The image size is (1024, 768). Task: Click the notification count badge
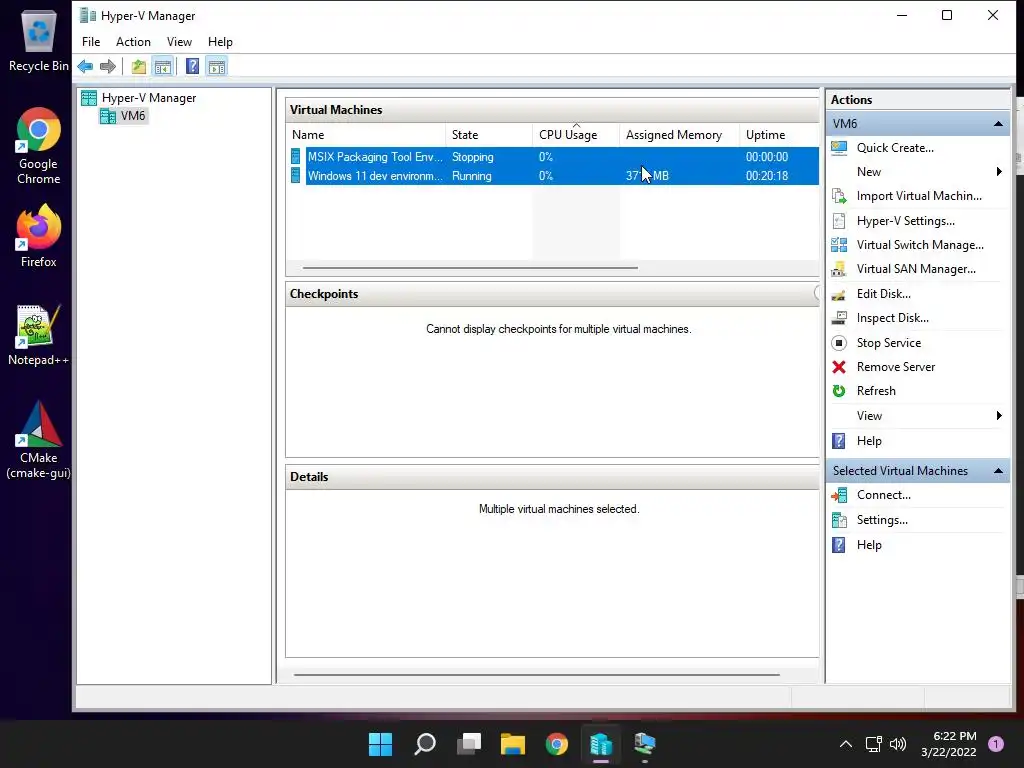point(996,744)
